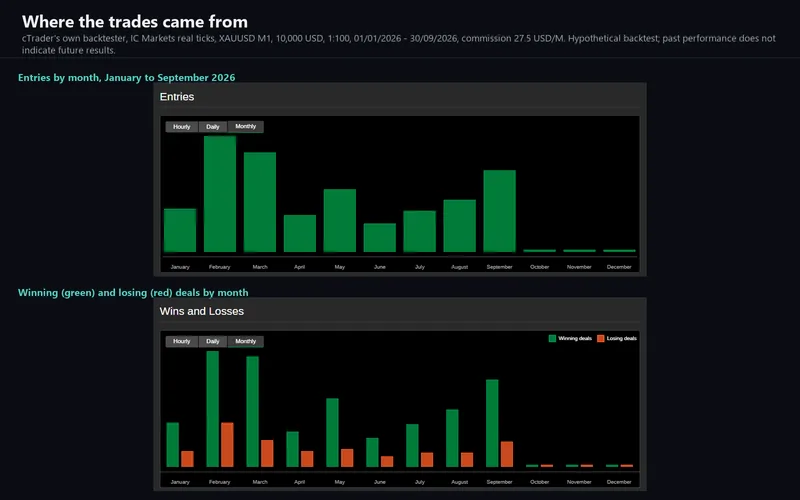
Task: Select Hourly tab in Entries chart
Action: click(182, 127)
